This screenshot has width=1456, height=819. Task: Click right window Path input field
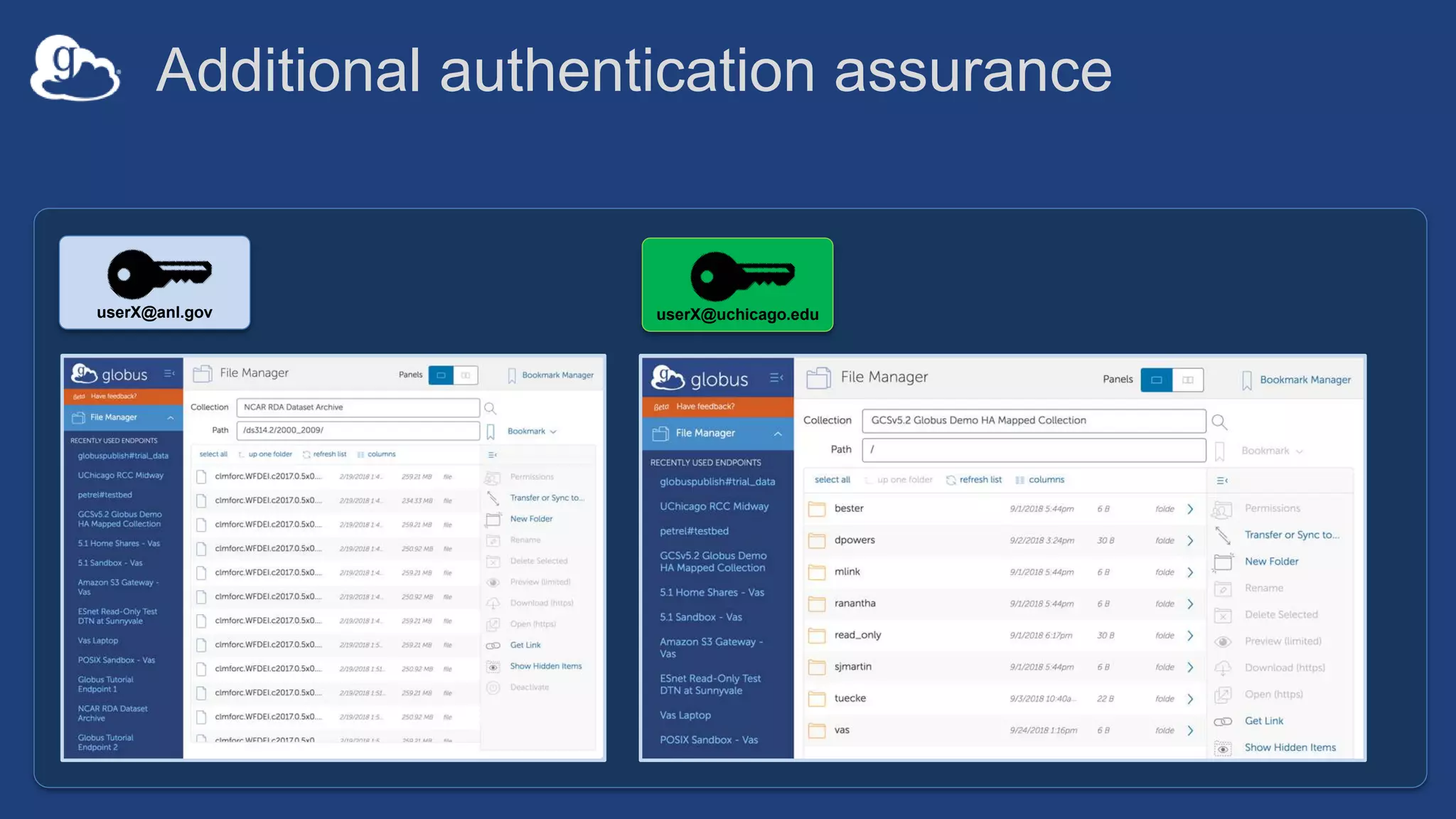pos(1034,450)
